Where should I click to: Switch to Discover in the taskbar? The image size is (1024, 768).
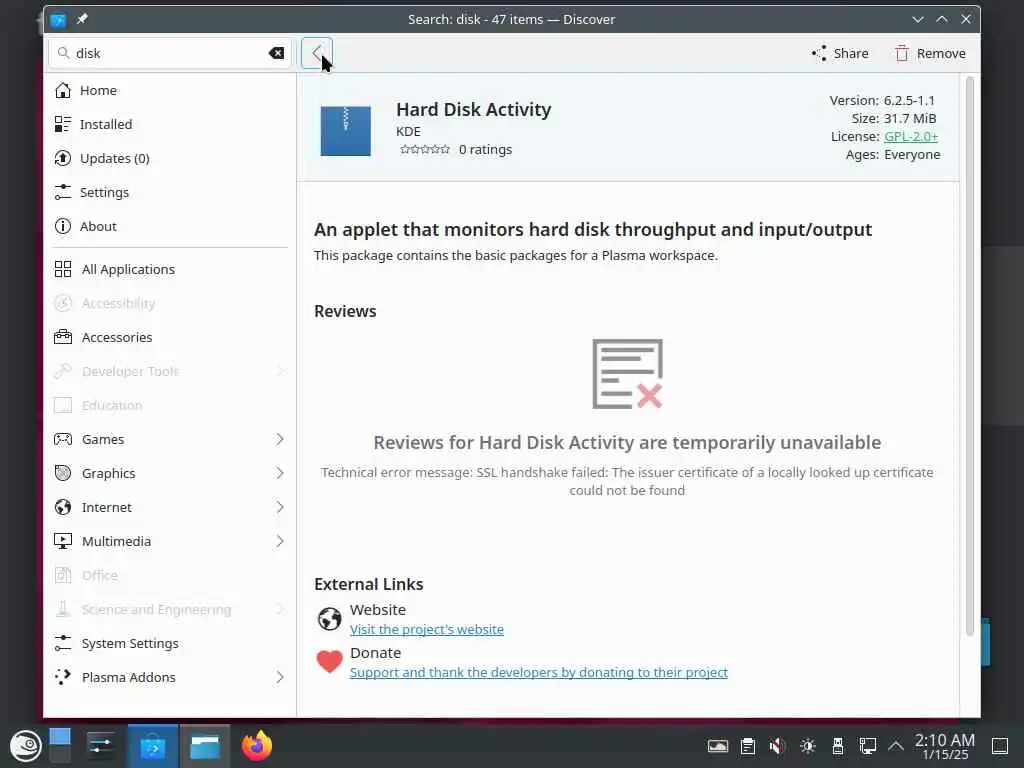point(153,746)
